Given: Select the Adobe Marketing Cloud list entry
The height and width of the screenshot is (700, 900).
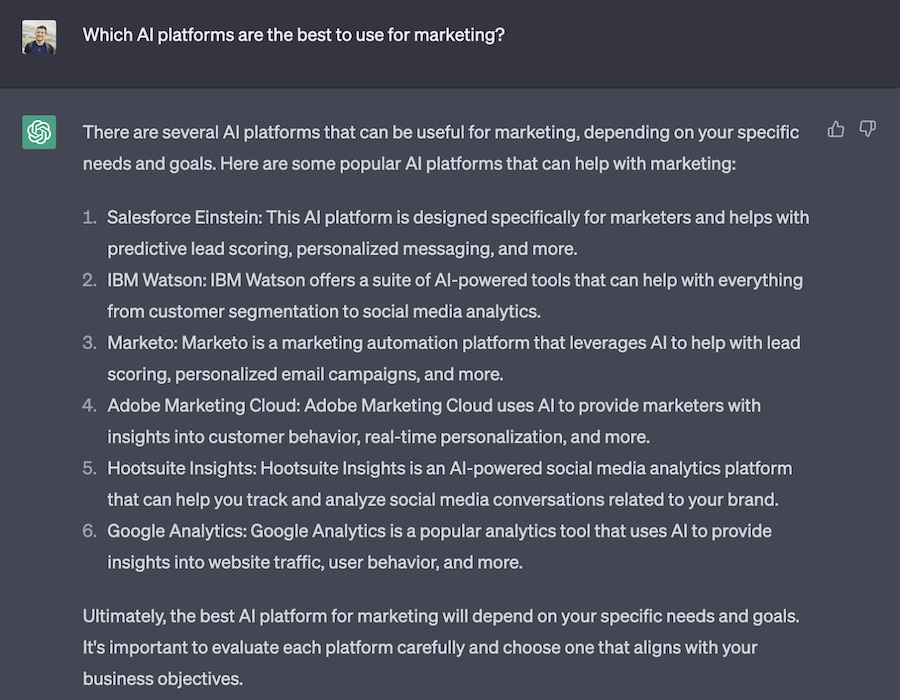Looking at the screenshot, I should pos(434,420).
